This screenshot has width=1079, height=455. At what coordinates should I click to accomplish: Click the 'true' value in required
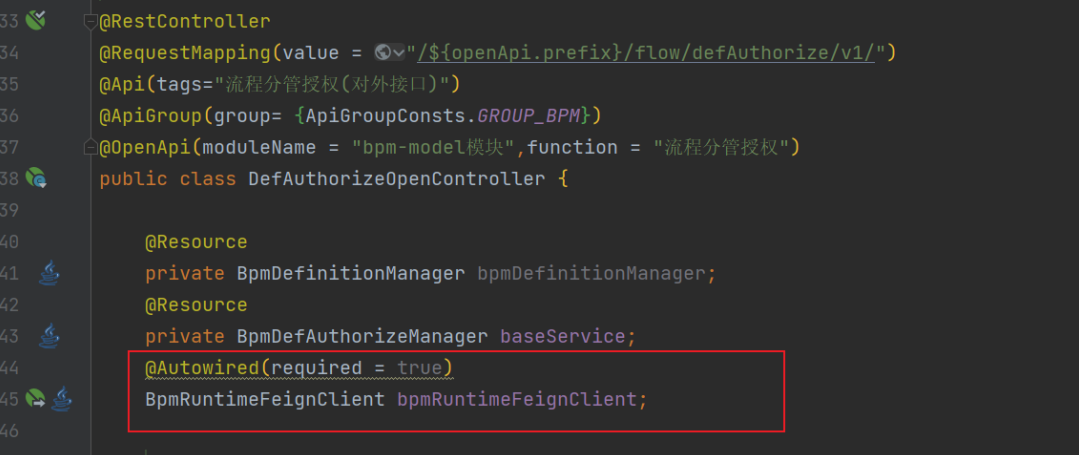point(419,368)
